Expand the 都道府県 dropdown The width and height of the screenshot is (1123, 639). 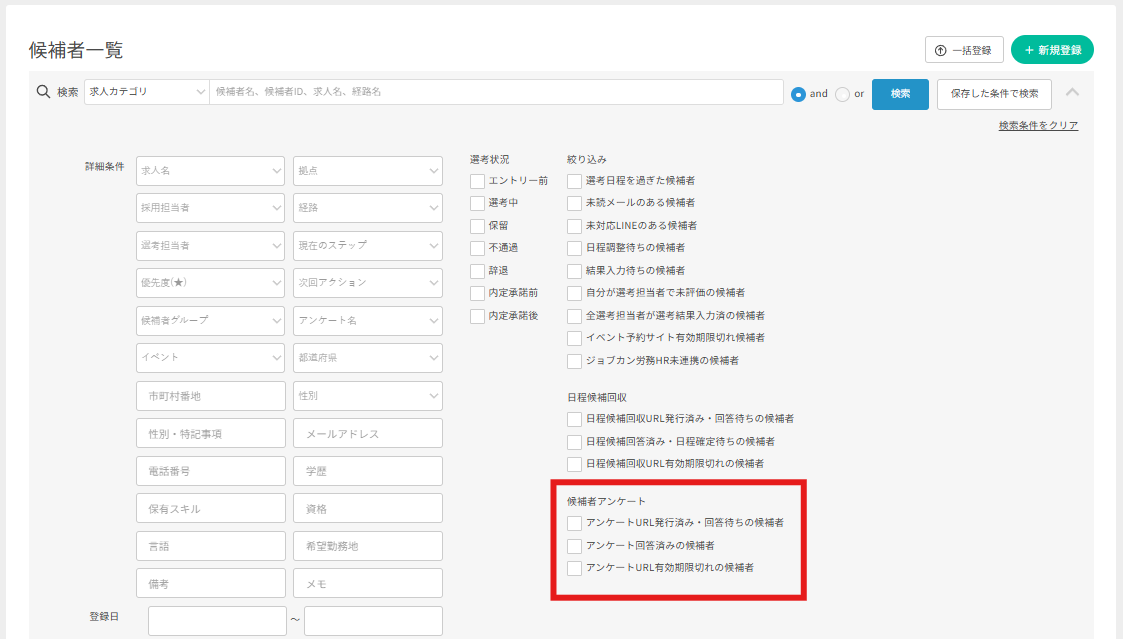click(x=367, y=358)
